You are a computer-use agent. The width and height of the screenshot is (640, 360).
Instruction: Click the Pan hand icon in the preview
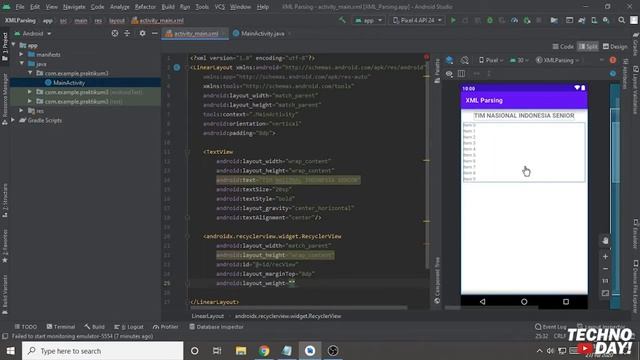coord(605,240)
